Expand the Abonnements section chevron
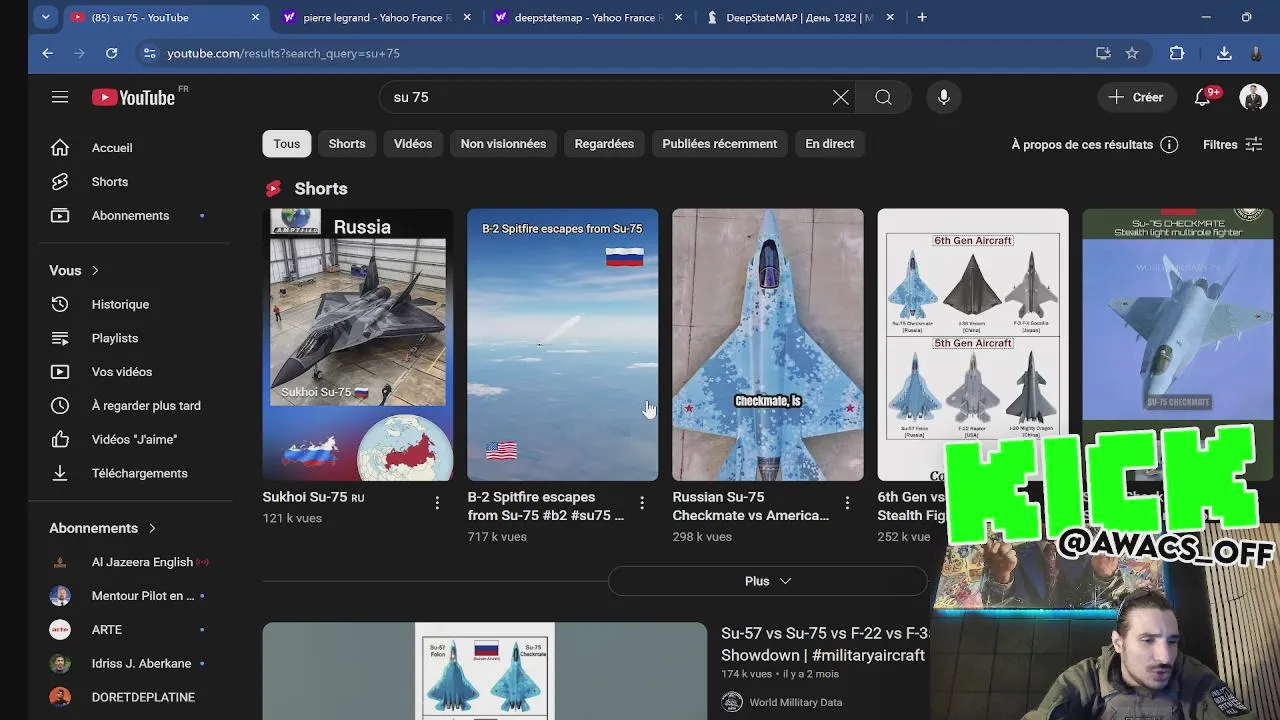 point(152,528)
